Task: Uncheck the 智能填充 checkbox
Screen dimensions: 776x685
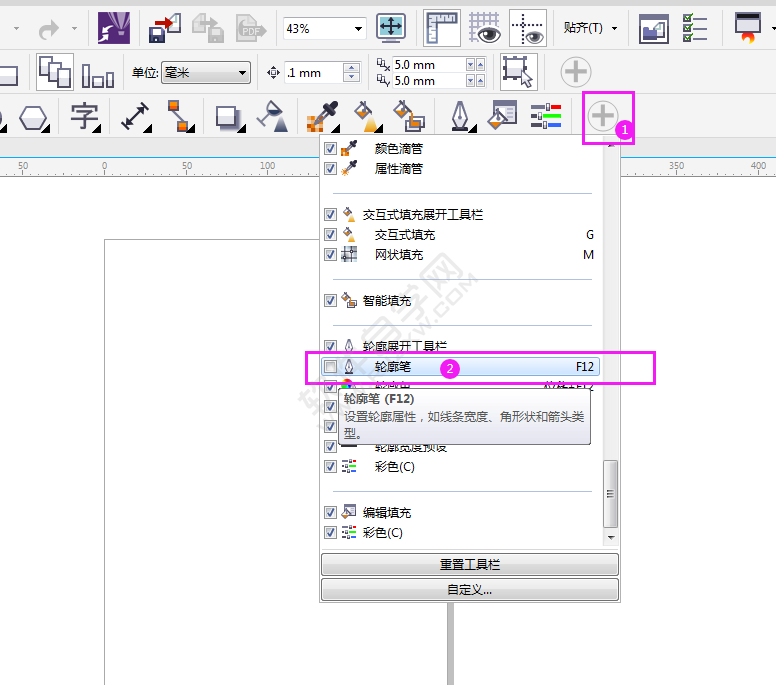Action: [331, 300]
